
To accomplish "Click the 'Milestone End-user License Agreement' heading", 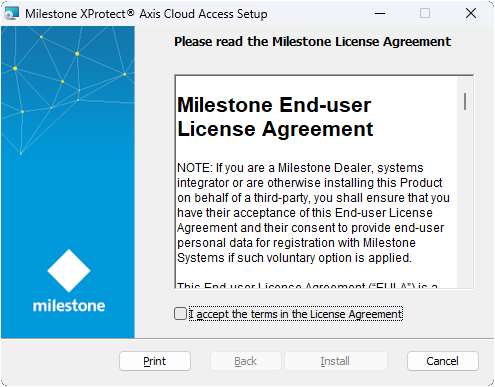I will (x=275, y=117).
